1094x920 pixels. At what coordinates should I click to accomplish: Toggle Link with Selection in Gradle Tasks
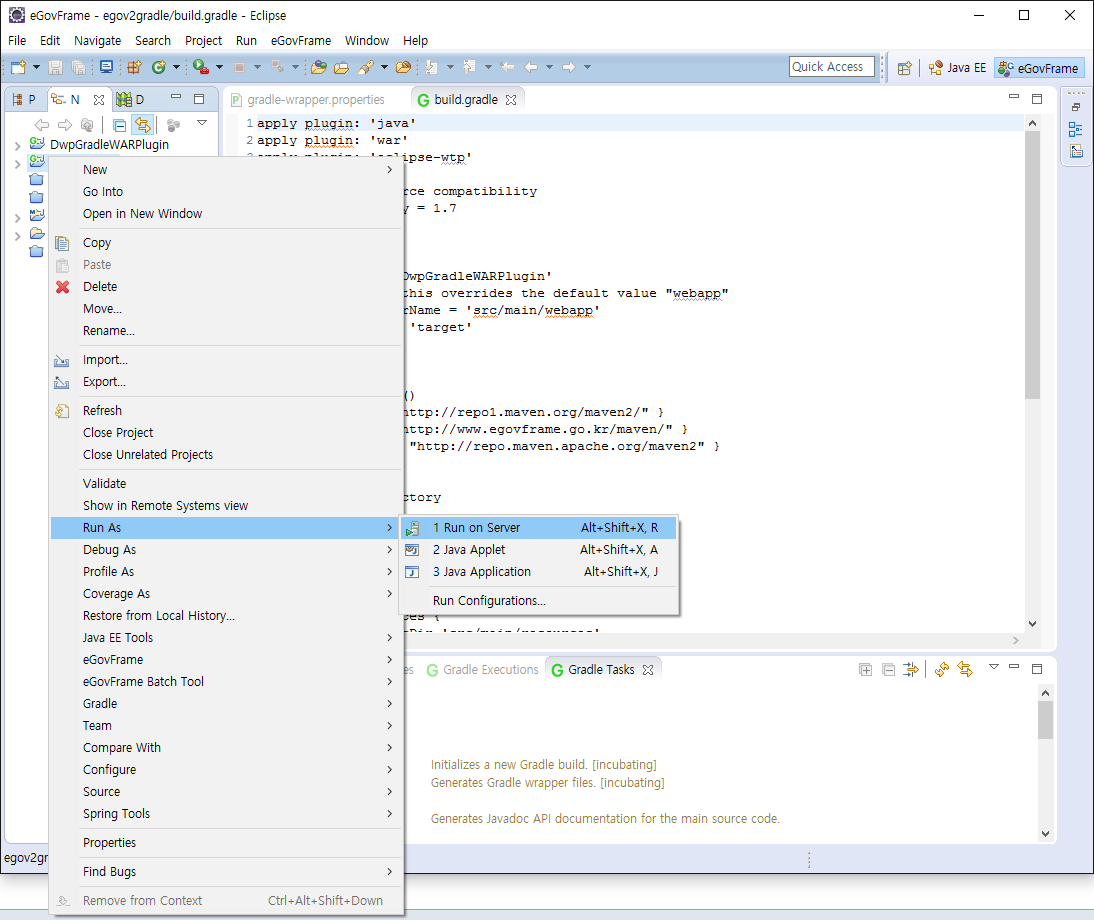(x=966, y=670)
